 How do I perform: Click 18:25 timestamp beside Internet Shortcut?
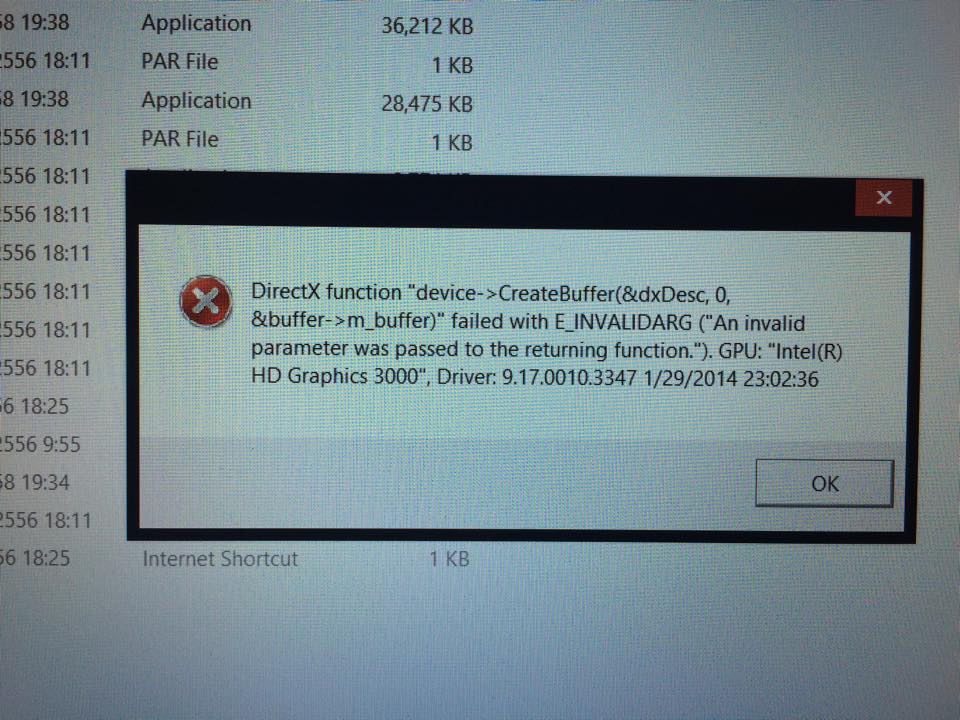[x=35, y=558]
